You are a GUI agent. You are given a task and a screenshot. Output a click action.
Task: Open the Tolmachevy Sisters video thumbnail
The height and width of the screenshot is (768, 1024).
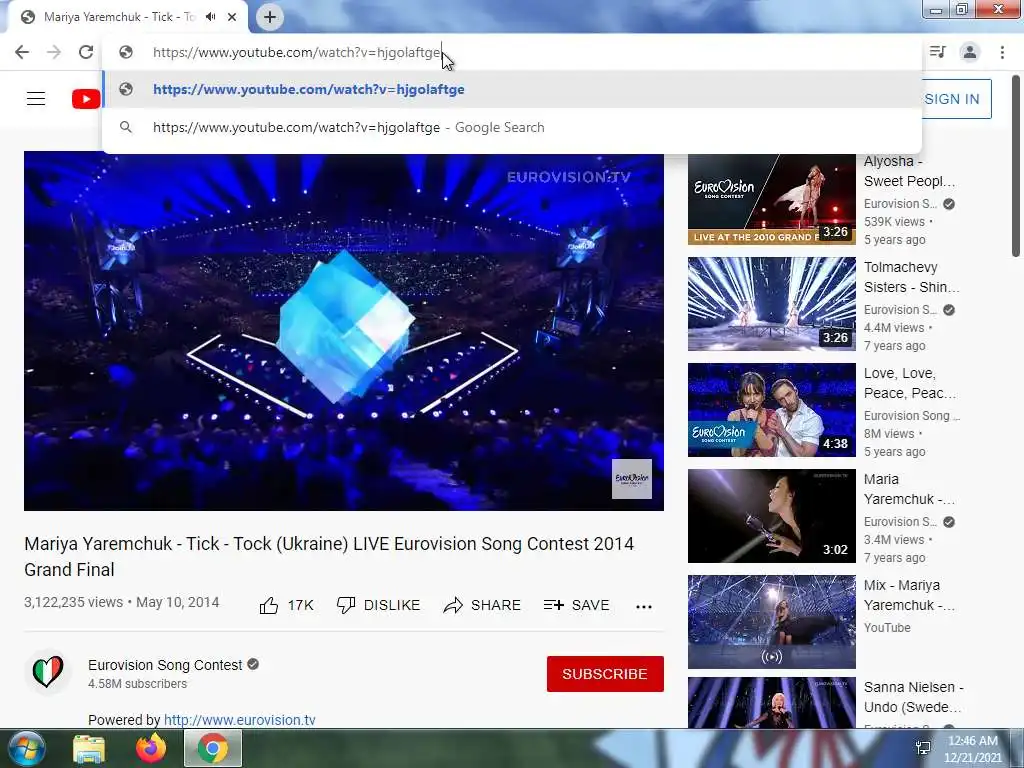pos(771,304)
